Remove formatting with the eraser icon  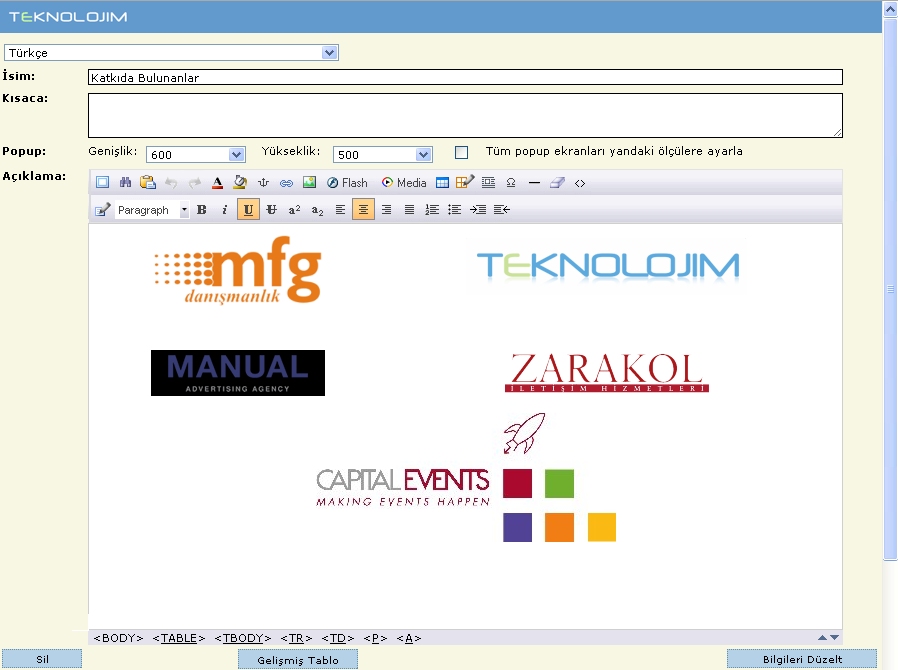click(557, 183)
